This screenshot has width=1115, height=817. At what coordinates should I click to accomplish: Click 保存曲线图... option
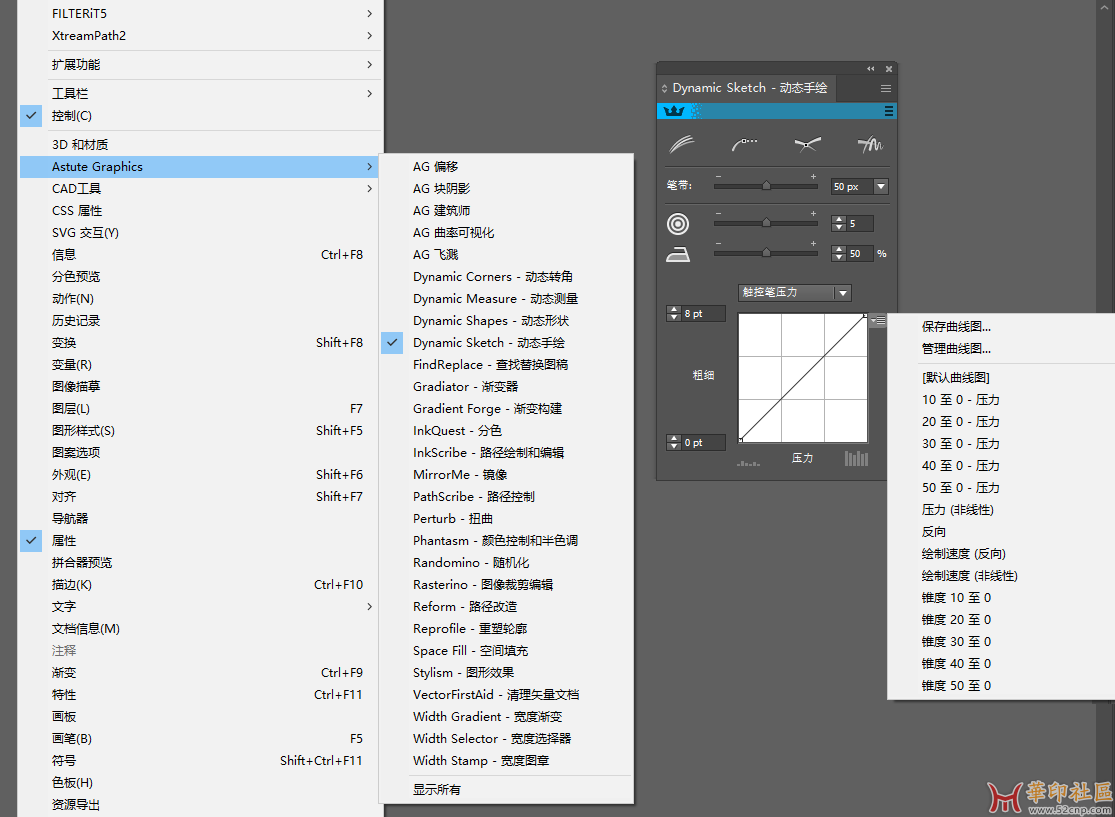point(1001,326)
